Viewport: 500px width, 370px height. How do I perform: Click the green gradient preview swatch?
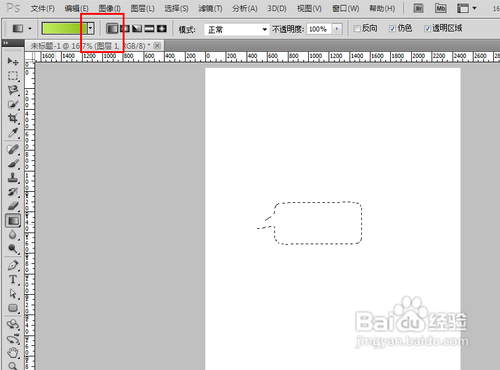pos(65,29)
